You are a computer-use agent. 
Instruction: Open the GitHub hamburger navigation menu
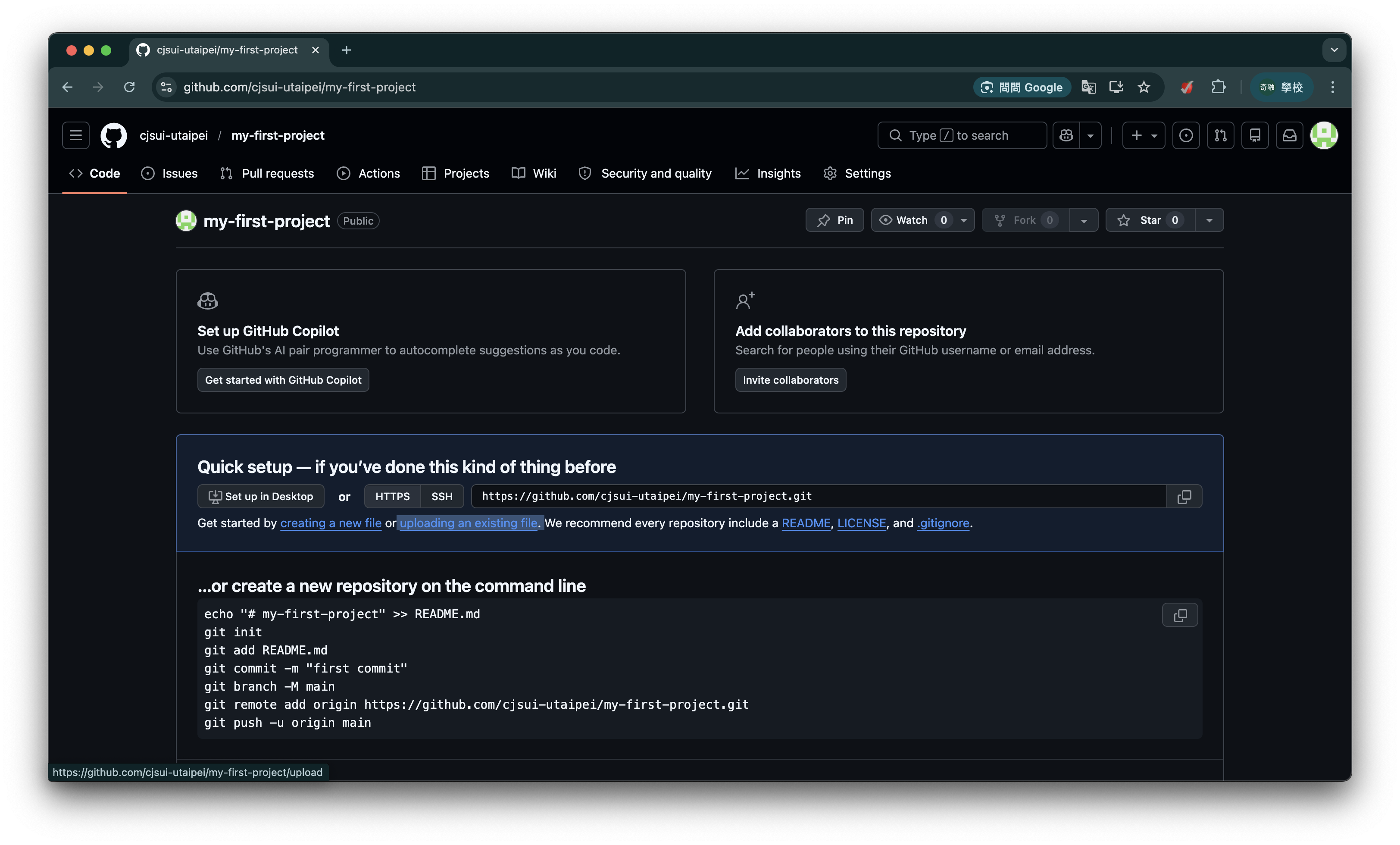coord(75,135)
